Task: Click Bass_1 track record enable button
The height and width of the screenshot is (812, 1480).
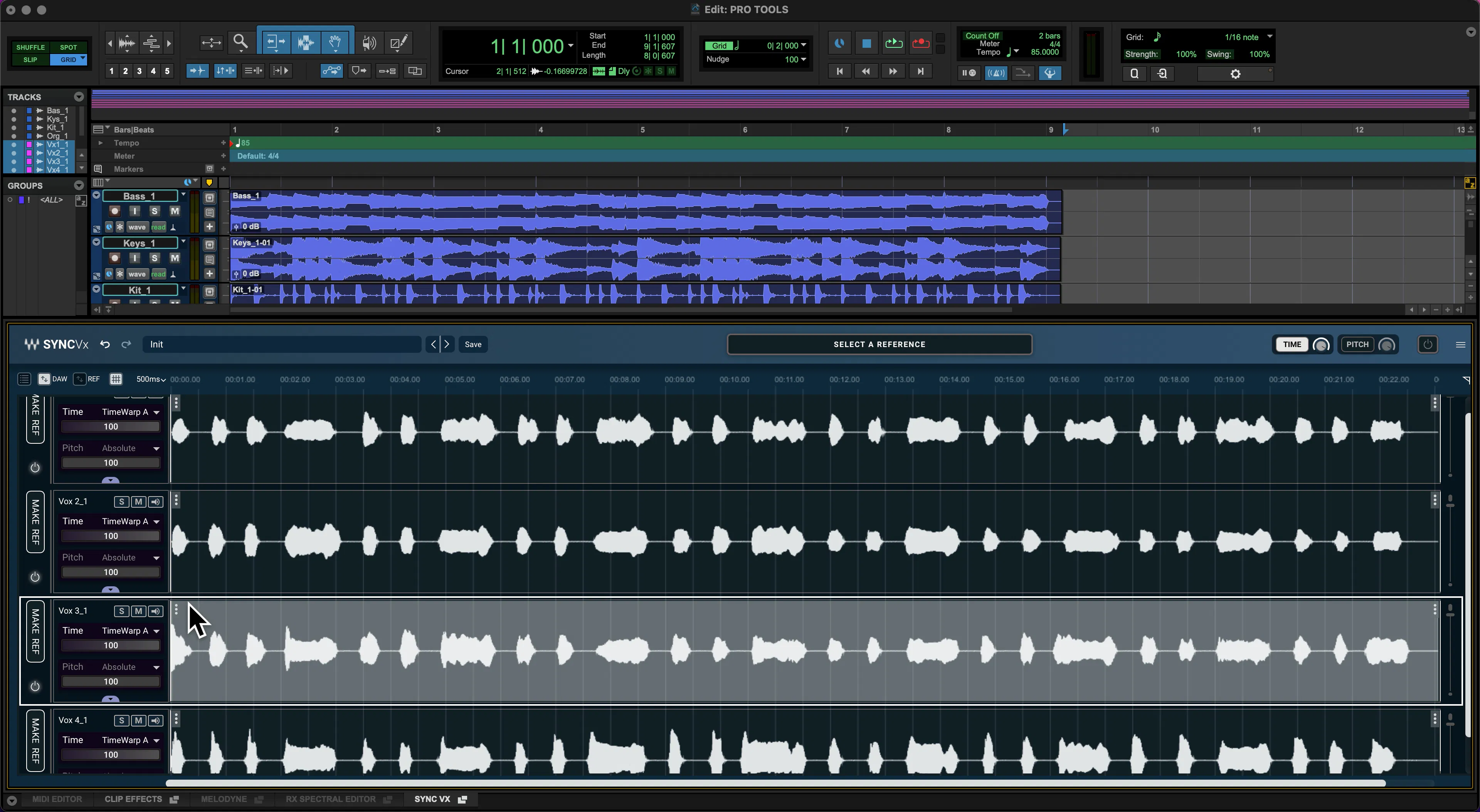Action: (x=114, y=211)
